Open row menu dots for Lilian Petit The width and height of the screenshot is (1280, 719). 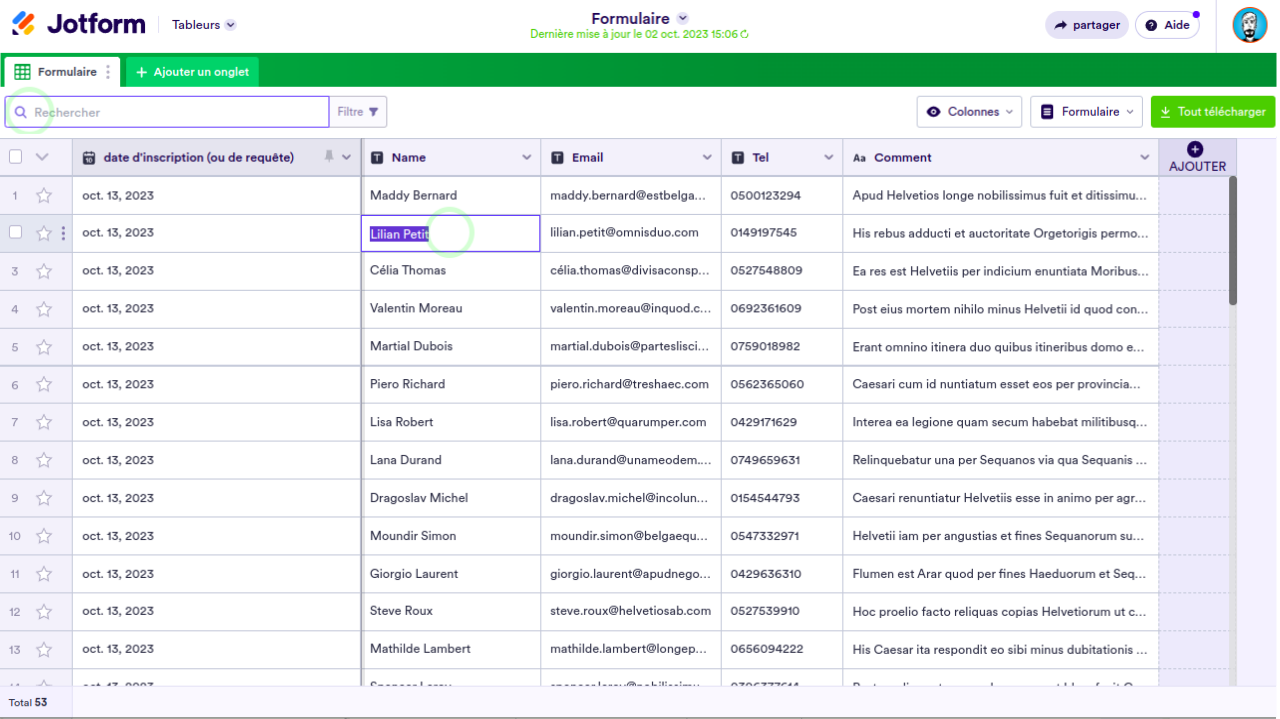pos(63,233)
